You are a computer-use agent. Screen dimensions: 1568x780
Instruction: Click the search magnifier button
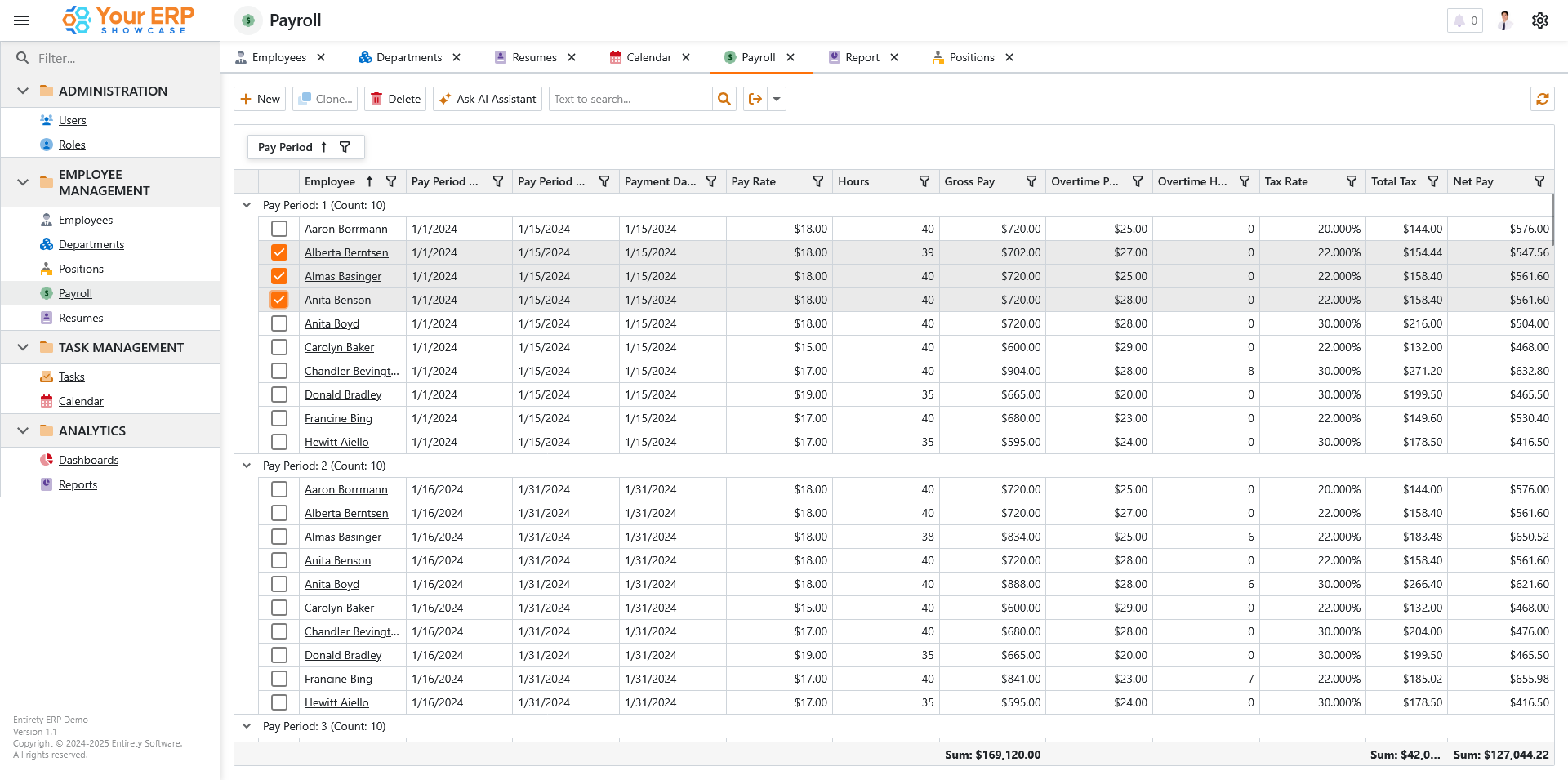(724, 99)
